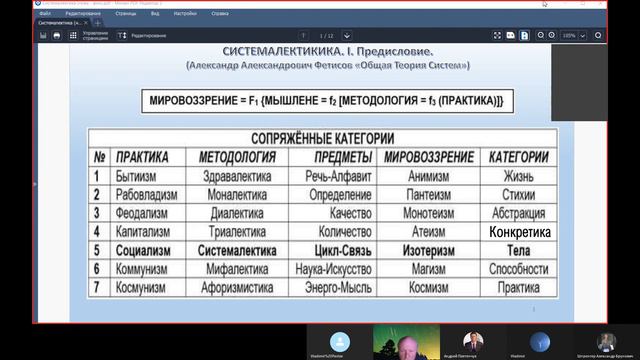Image resolution: width=640 pixels, height=360 pixels.
Task: Click cell Триалектика in table
Action: click(237, 232)
